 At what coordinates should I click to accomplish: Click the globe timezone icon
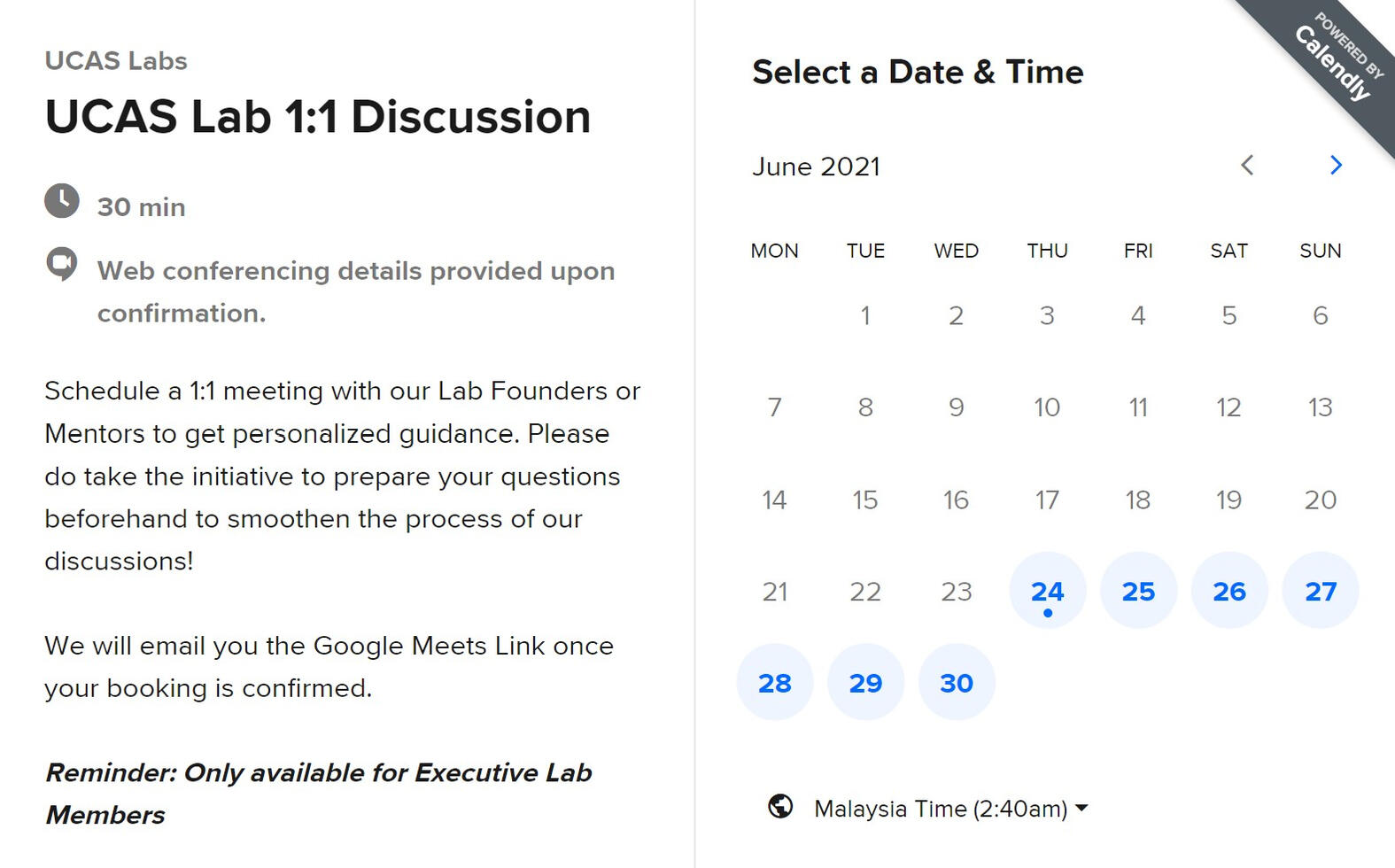pos(780,807)
